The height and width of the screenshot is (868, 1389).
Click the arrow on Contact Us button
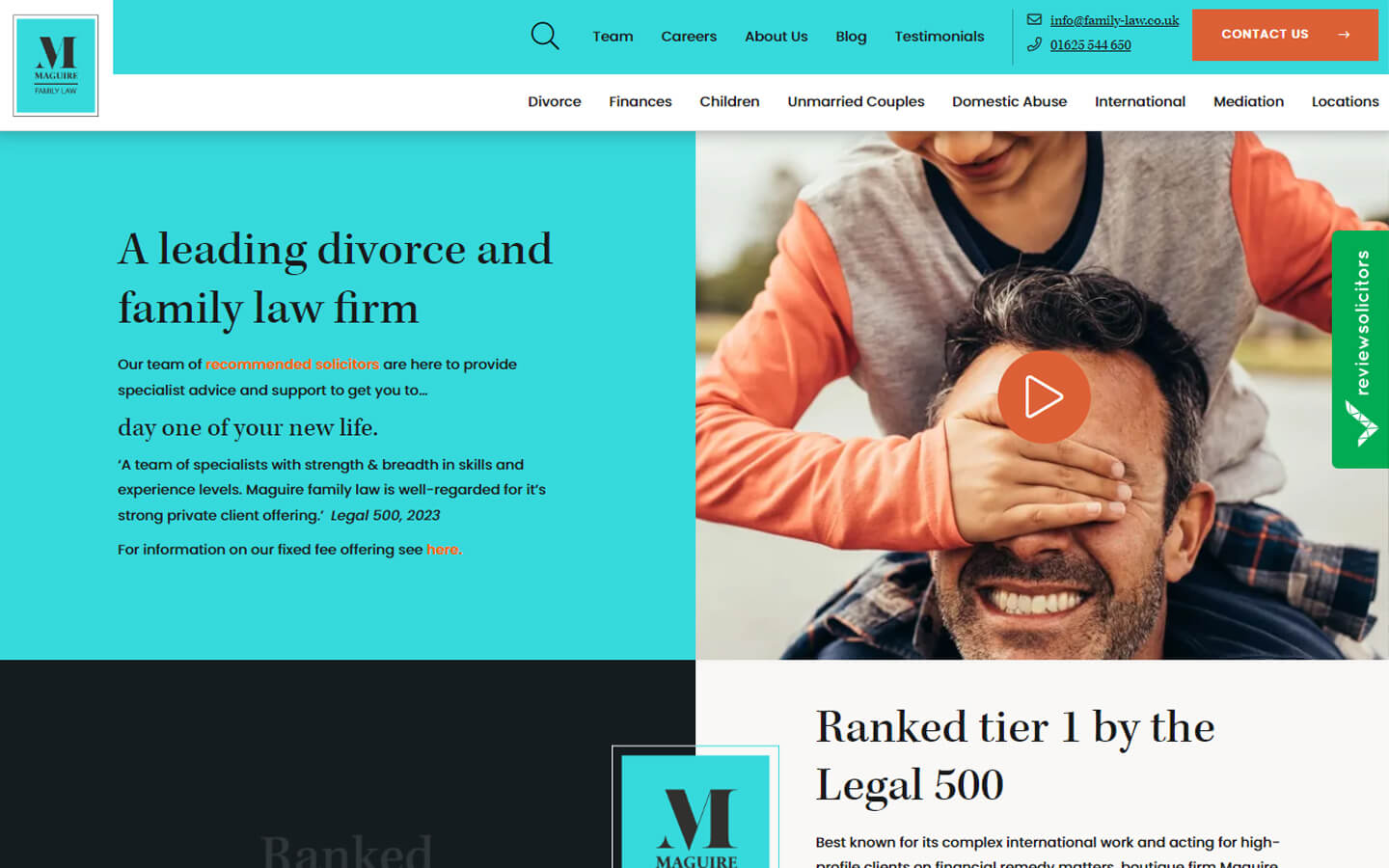[1344, 35]
